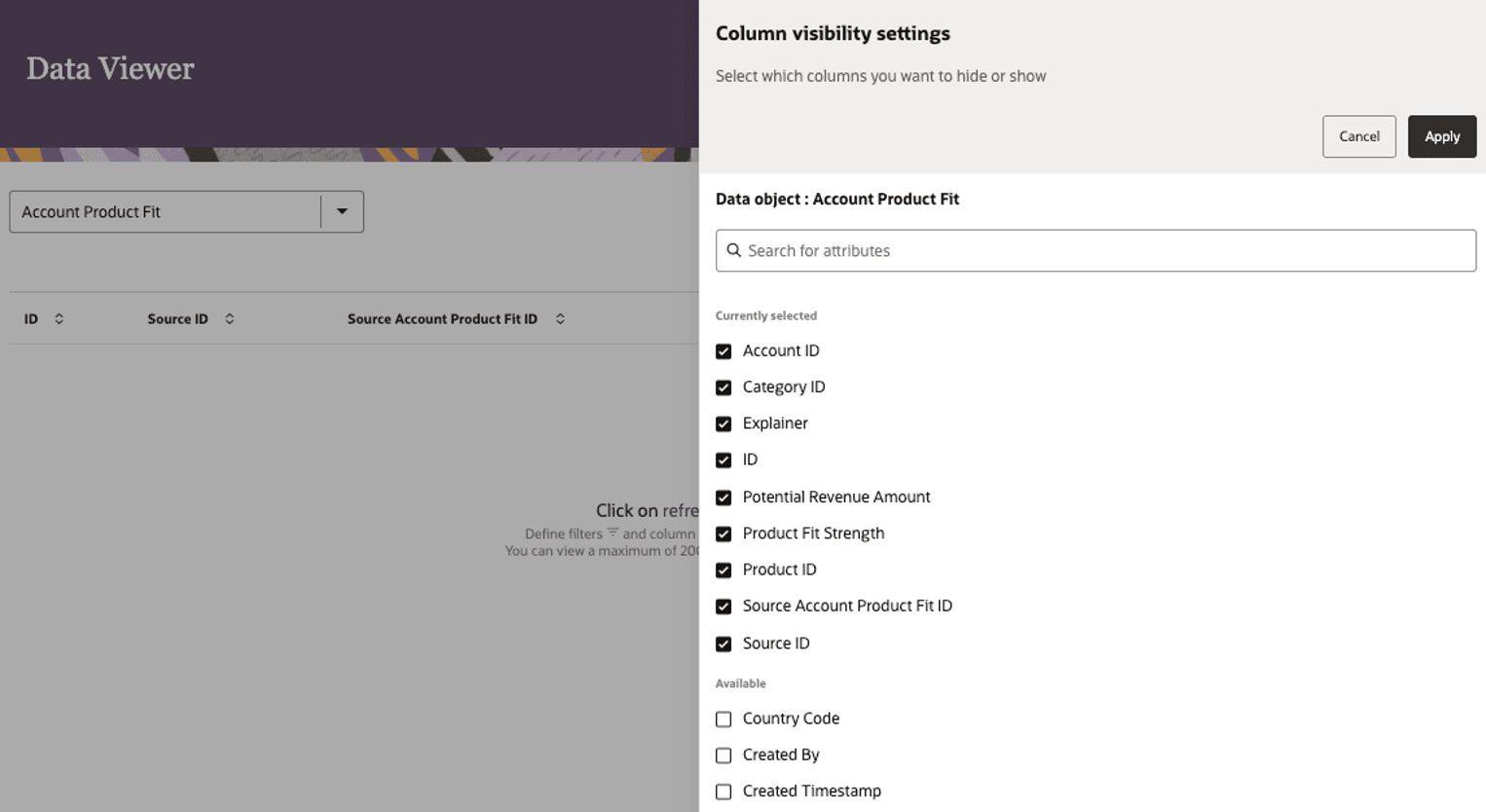Uncheck the Account ID column
The image size is (1486, 812).
point(724,351)
